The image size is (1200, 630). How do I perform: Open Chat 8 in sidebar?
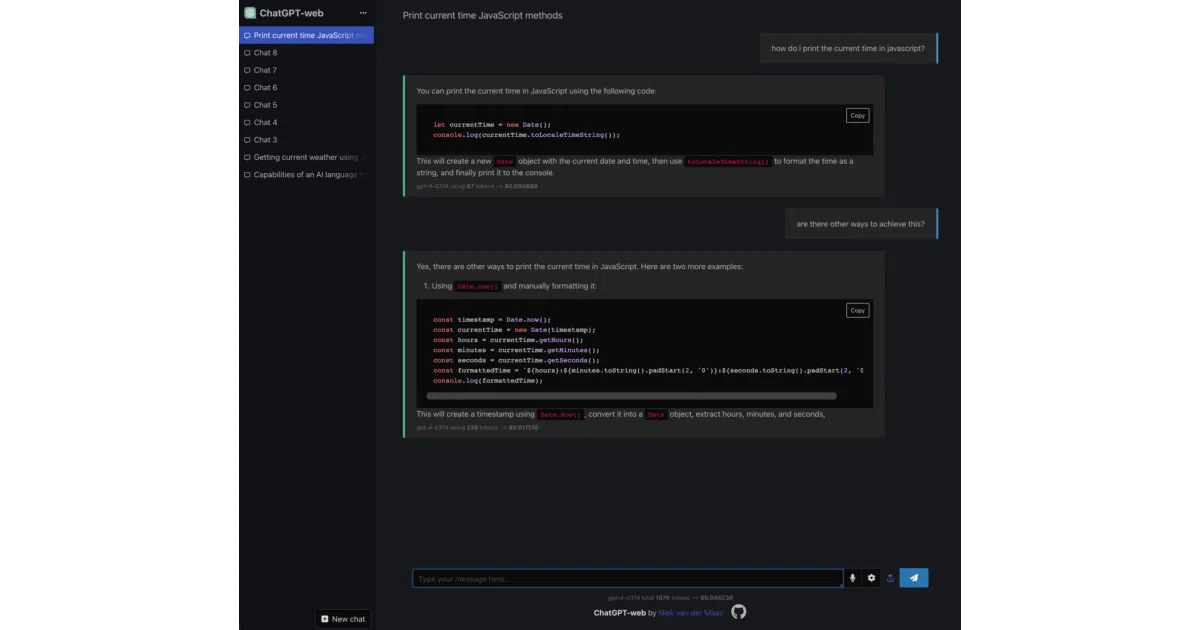pyautogui.click(x=307, y=53)
